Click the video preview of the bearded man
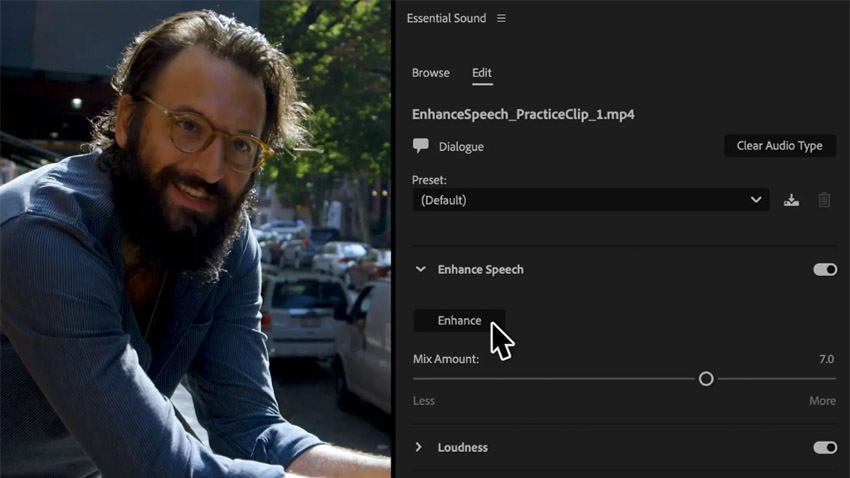850x478 pixels. point(195,239)
